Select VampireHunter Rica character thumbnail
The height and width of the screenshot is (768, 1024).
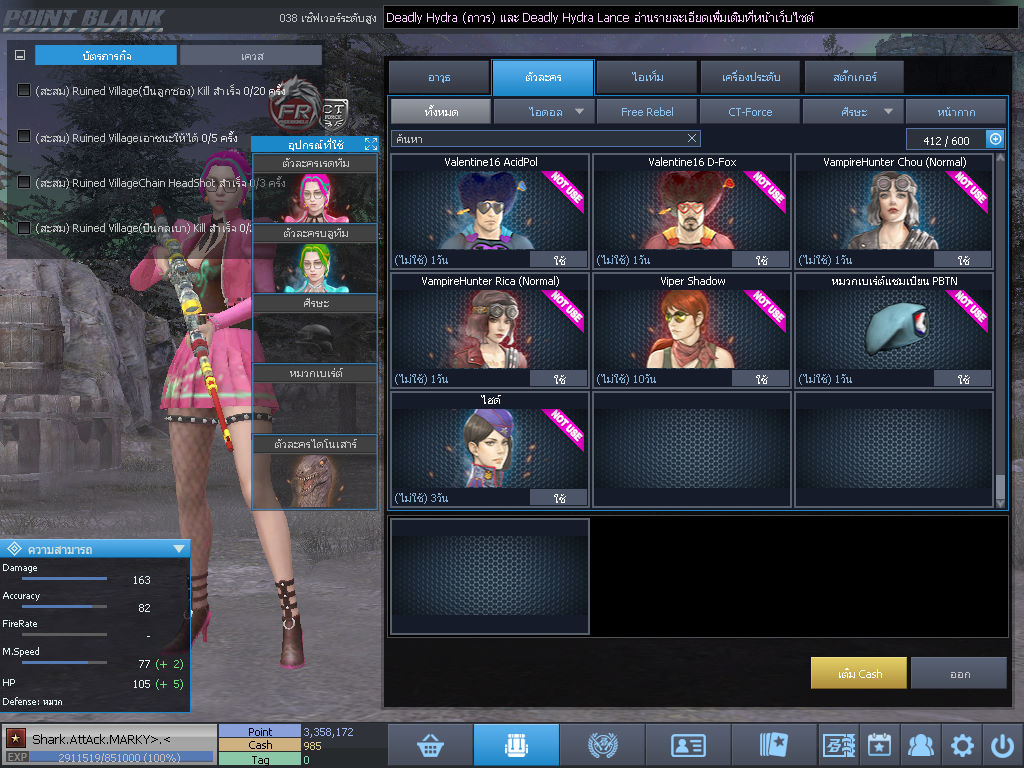click(x=490, y=329)
